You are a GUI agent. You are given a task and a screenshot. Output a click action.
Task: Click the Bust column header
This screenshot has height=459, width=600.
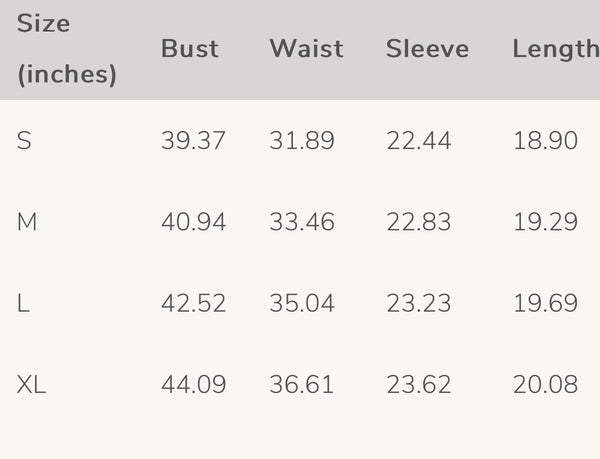[x=189, y=49]
